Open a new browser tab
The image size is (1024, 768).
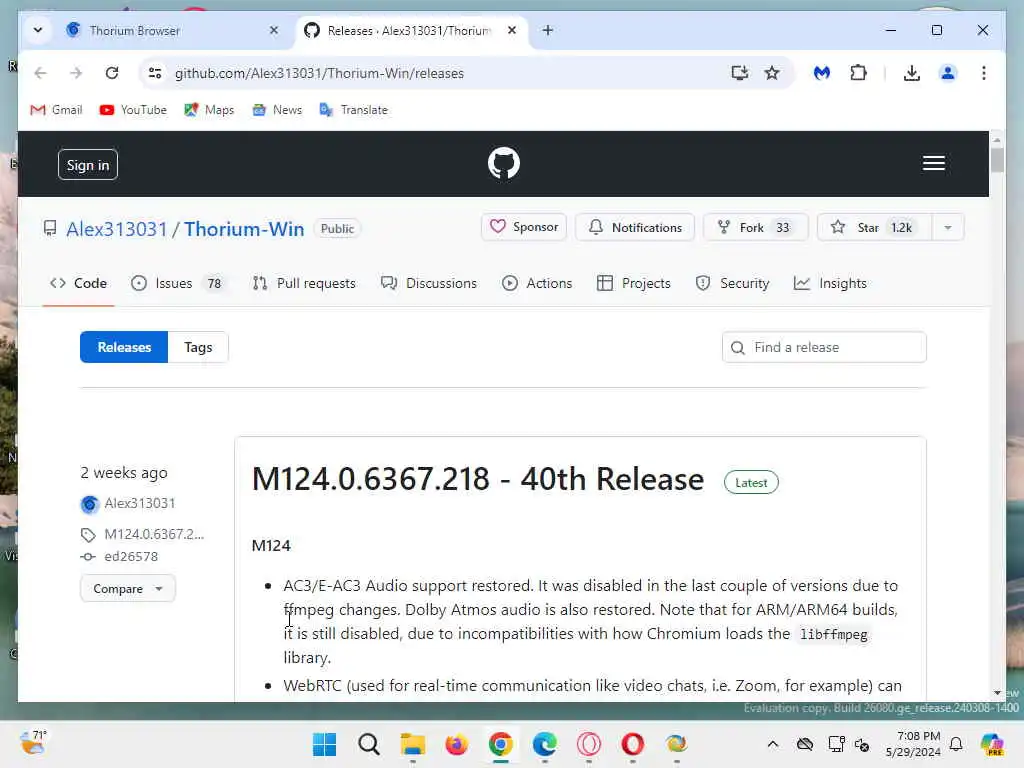coord(548,30)
